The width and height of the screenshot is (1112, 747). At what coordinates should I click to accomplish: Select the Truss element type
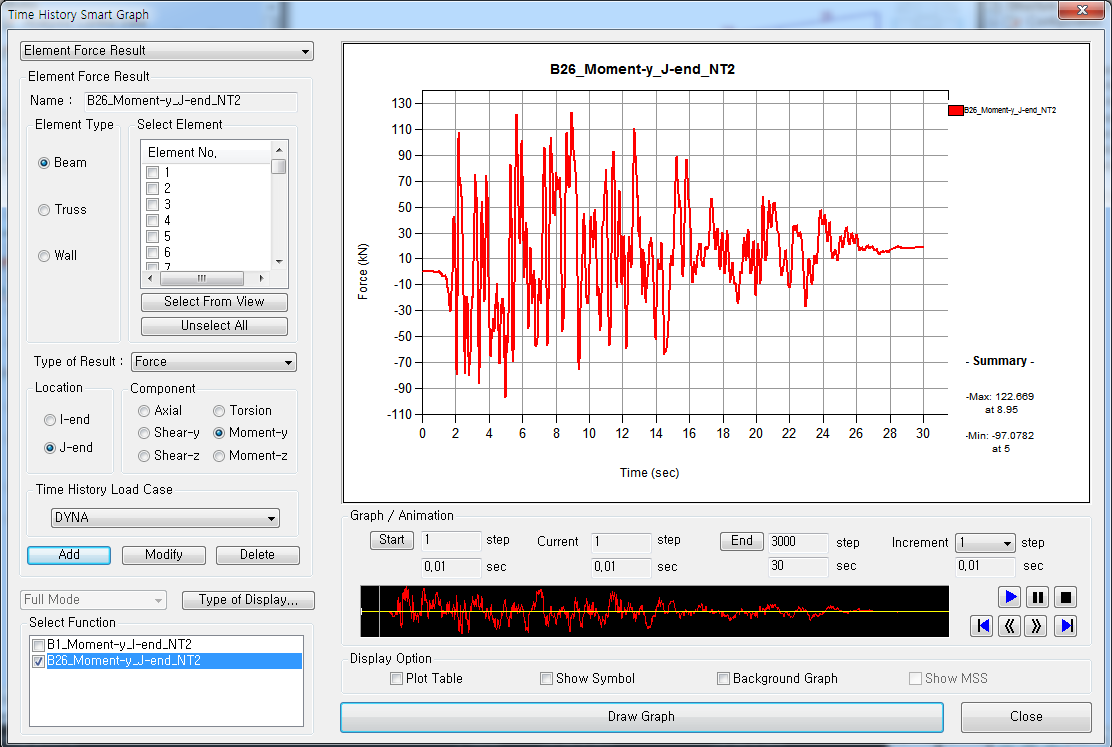(x=44, y=210)
